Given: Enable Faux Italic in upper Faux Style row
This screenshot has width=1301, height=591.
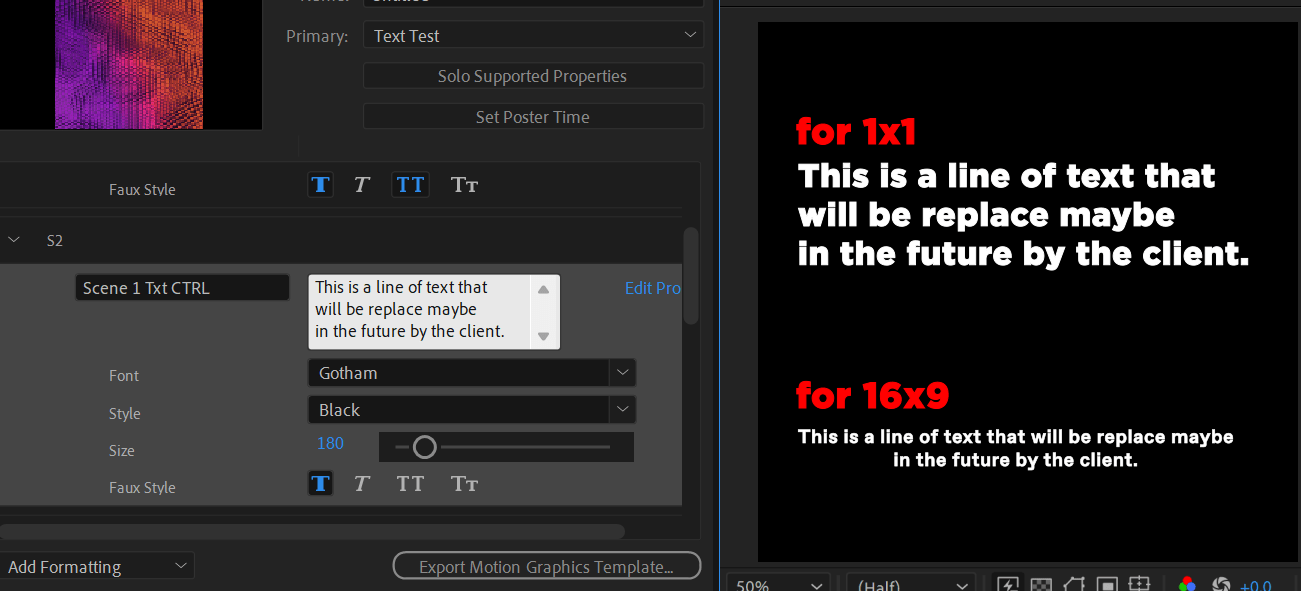Looking at the screenshot, I should (x=361, y=184).
